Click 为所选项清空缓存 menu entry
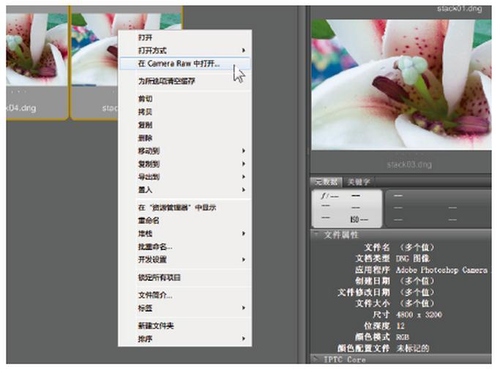Viewport: 500px width, 373px height. (185, 81)
